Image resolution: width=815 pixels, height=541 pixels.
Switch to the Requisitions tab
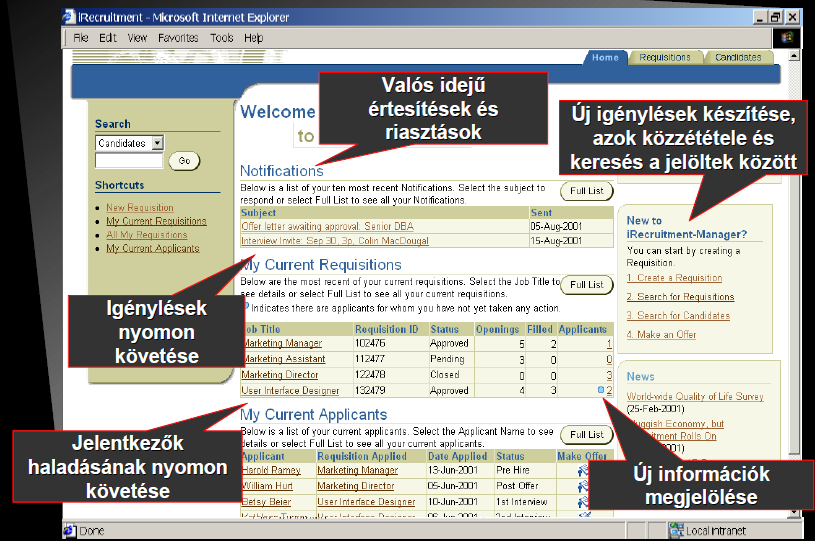click(x=665, y=58)
